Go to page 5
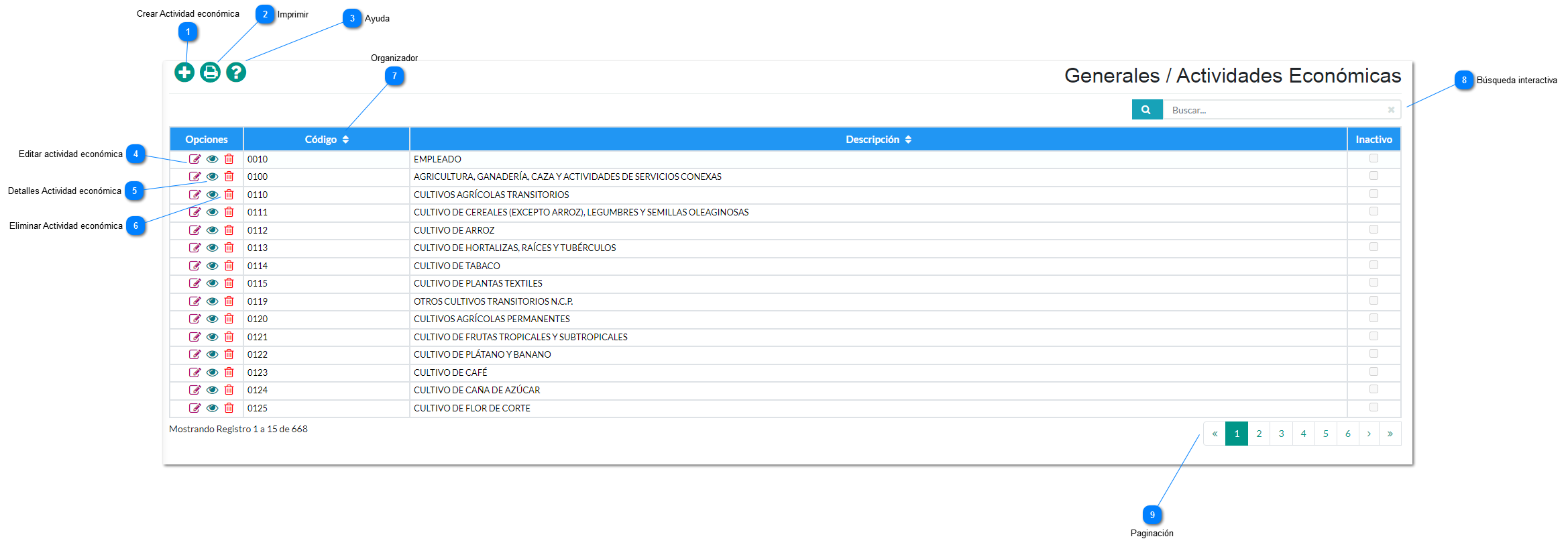Image resolution: width=1568 pixels, height=549 pixels. [1325, 434]
